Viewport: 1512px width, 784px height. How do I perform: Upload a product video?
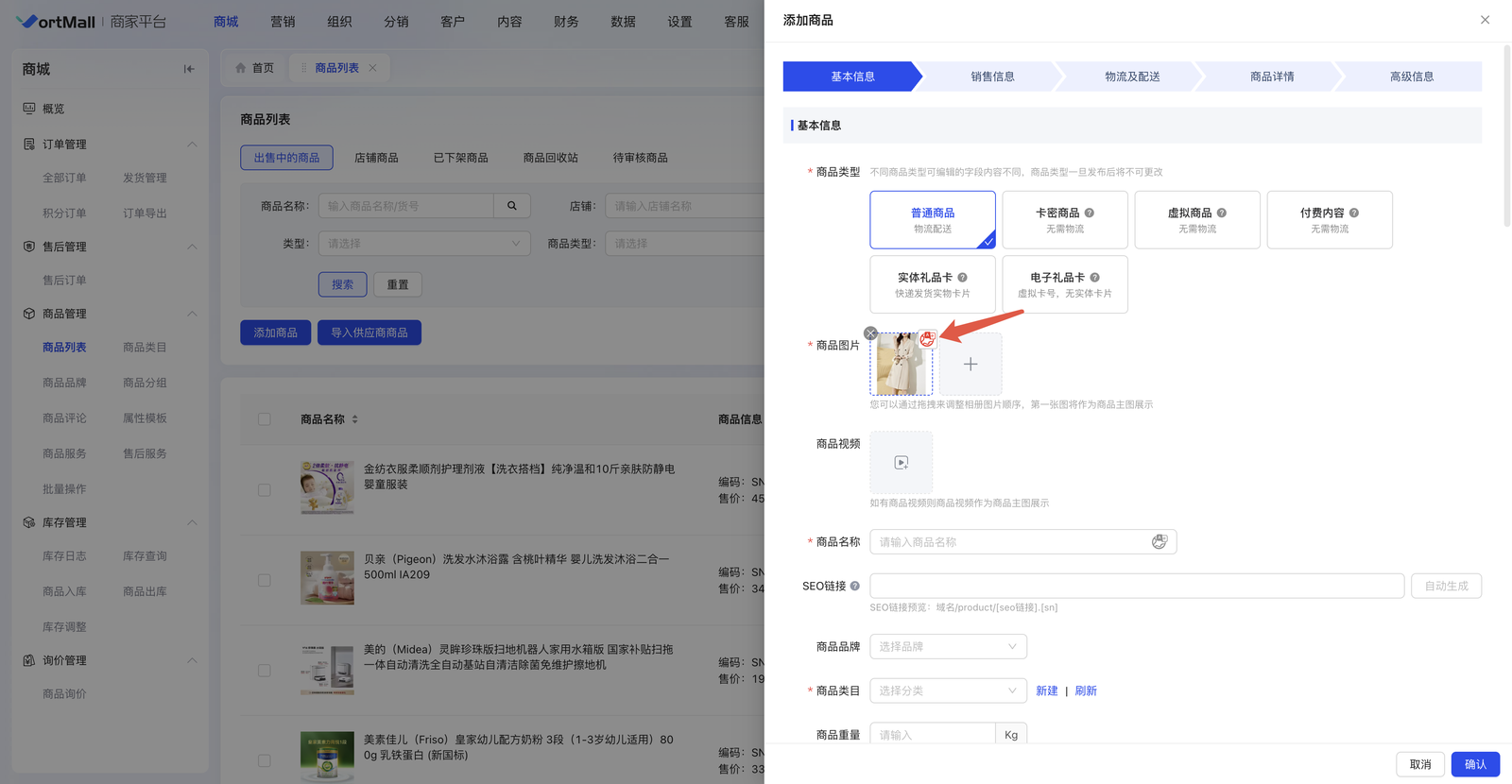(901, 462)
